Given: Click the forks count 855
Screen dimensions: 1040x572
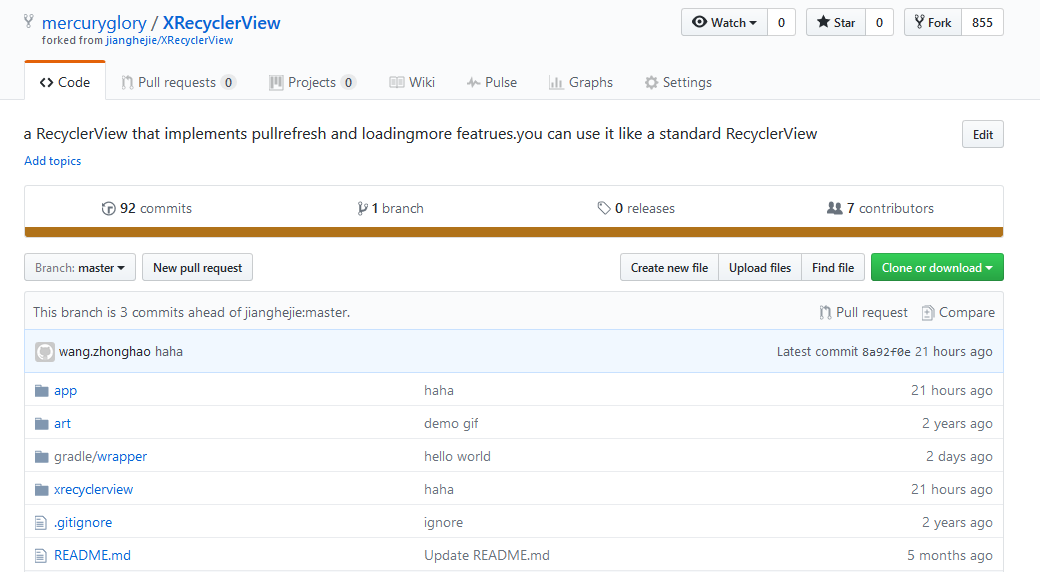Looking at the screenshot, I should (x=982, y=23).
